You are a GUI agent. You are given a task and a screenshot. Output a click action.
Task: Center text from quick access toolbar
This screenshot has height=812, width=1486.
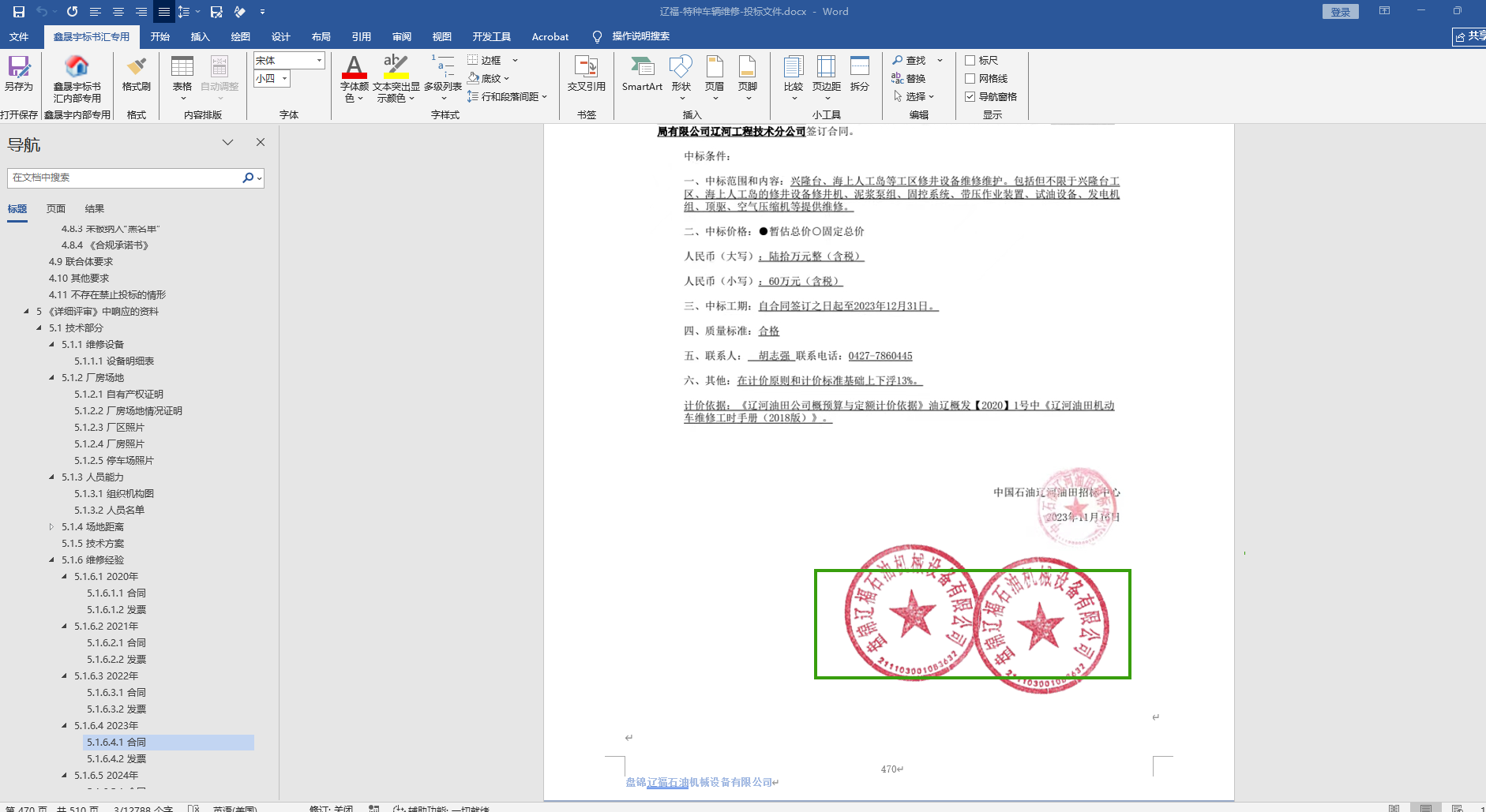pos(118,12)
